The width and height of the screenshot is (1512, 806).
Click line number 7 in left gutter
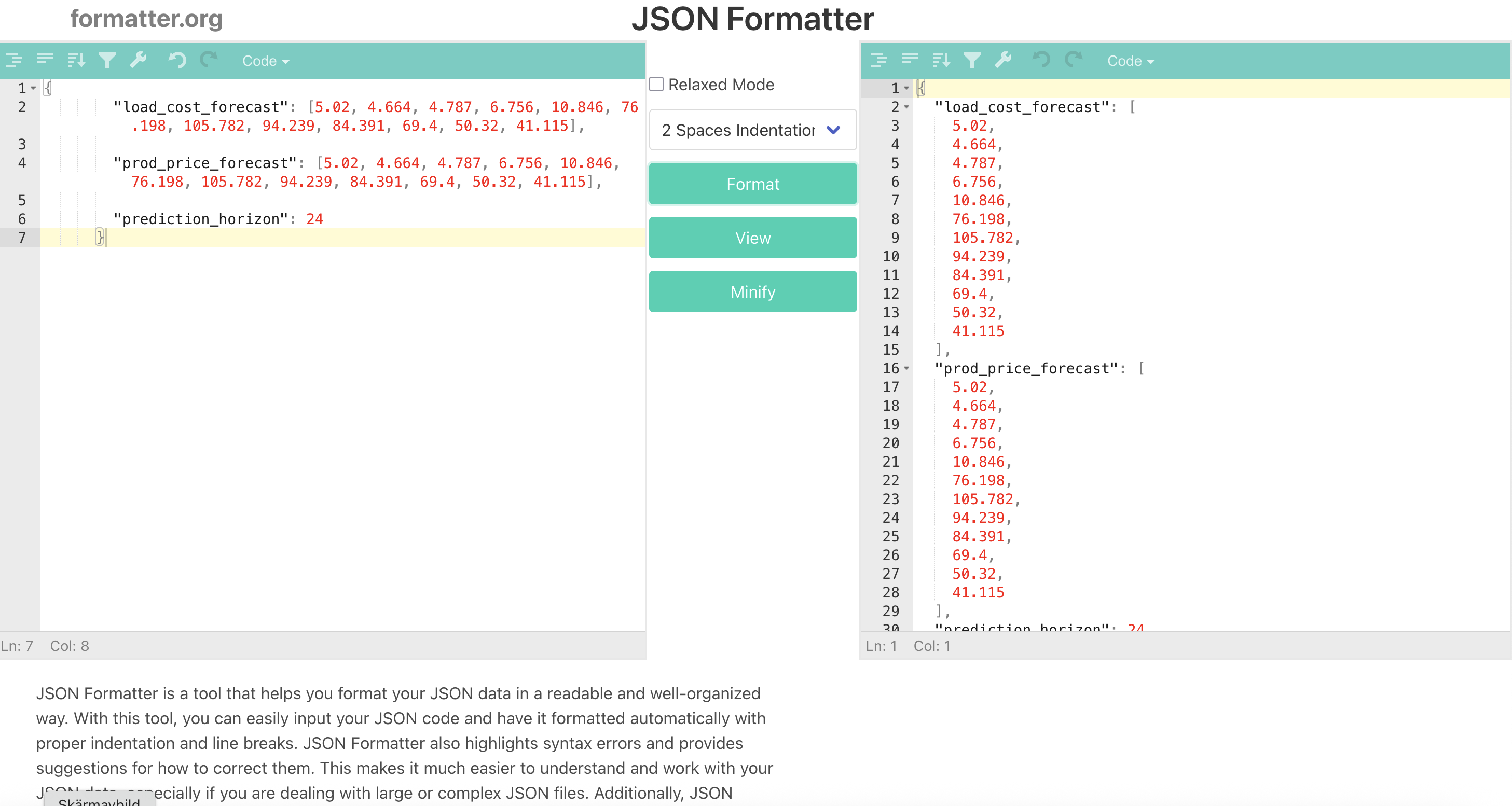[x=22, y=238]
